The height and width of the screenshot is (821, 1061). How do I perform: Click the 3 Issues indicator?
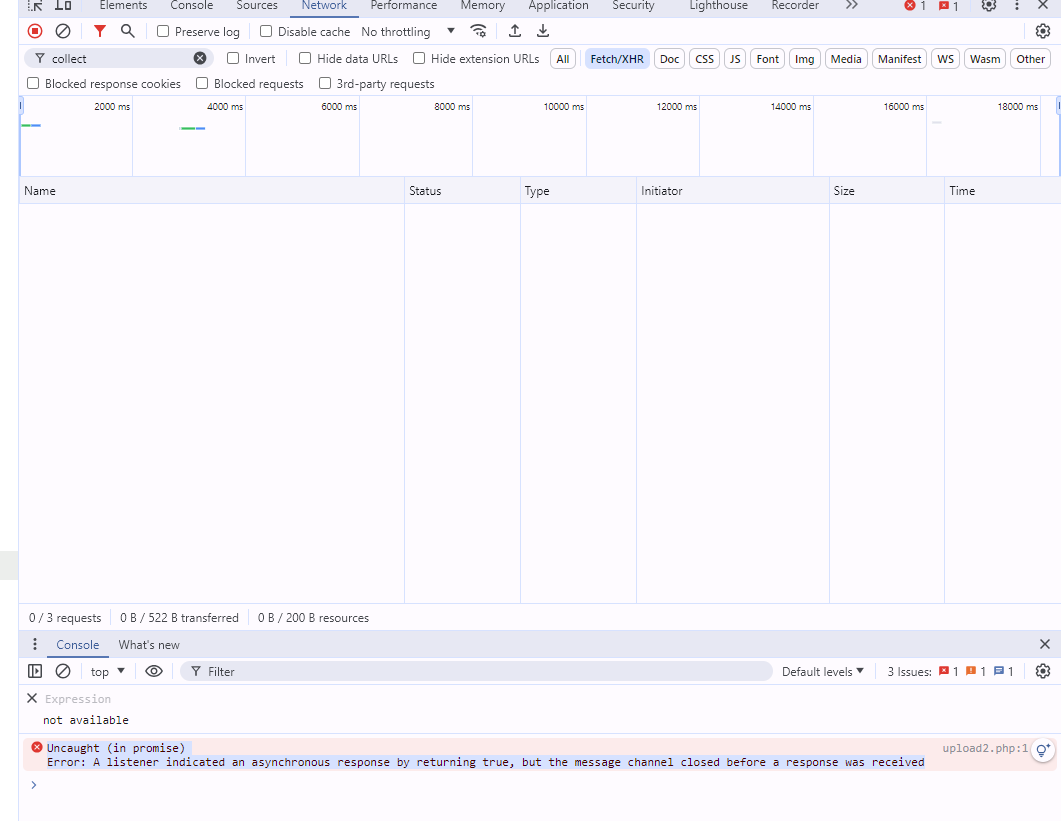950,671
